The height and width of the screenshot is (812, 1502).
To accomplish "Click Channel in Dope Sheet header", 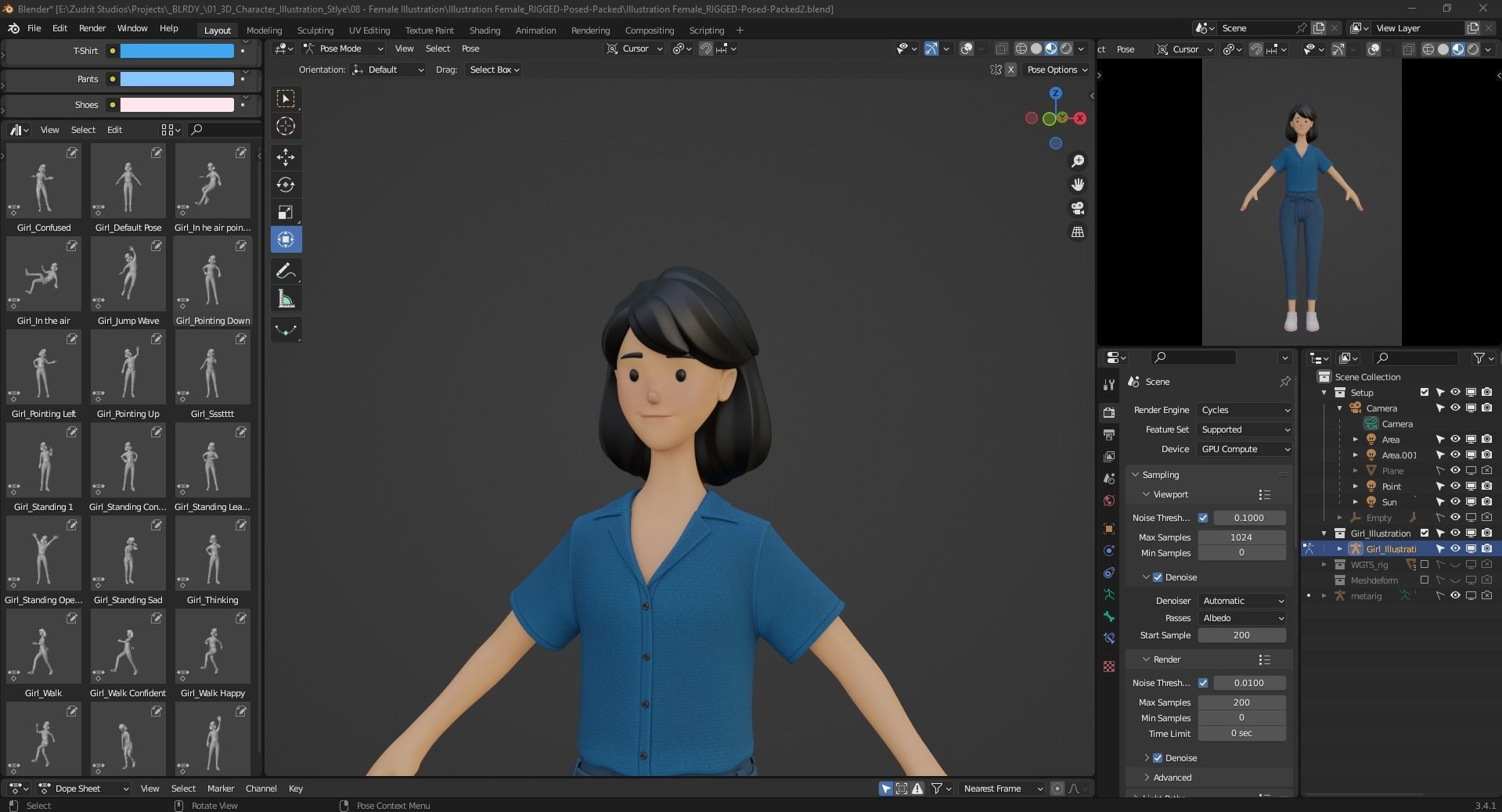I will coord(261,789).
